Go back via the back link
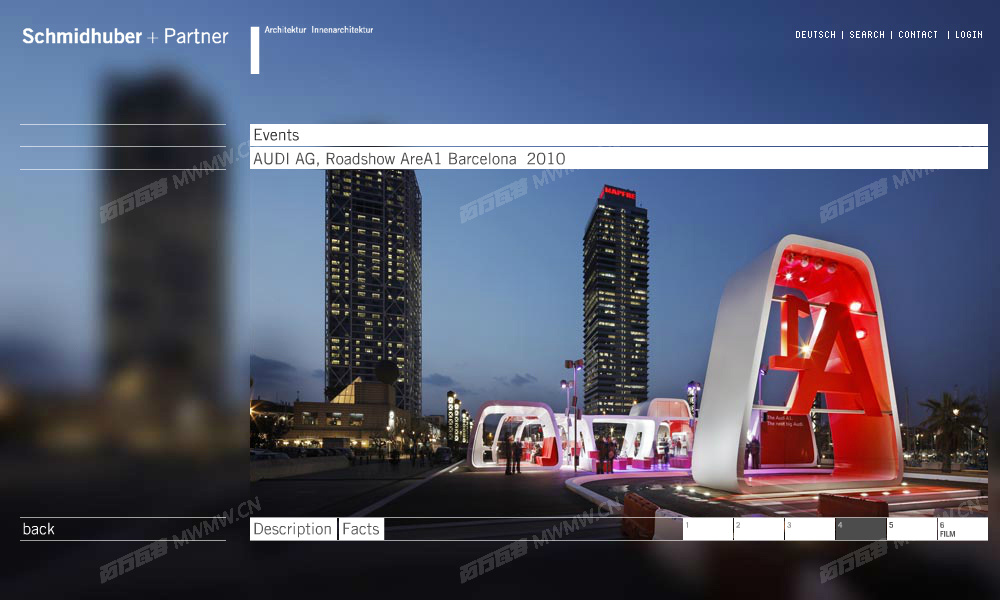The image size is (1000, 601). (x=38, y=529)
